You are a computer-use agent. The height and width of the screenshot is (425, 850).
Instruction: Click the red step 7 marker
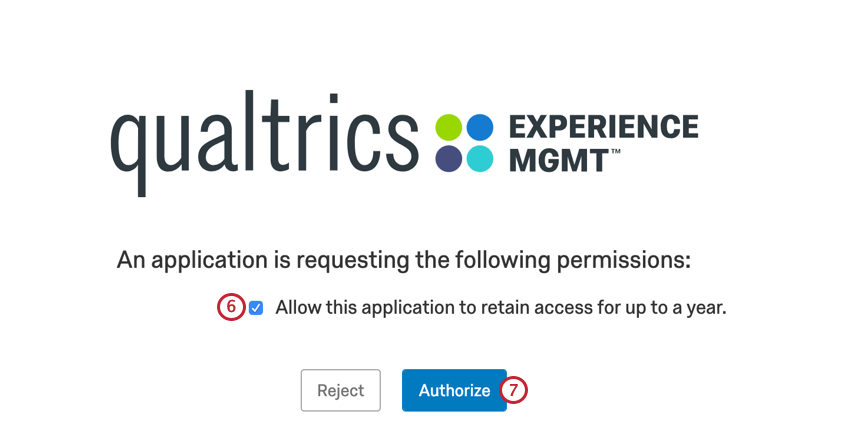click(513, 390)
